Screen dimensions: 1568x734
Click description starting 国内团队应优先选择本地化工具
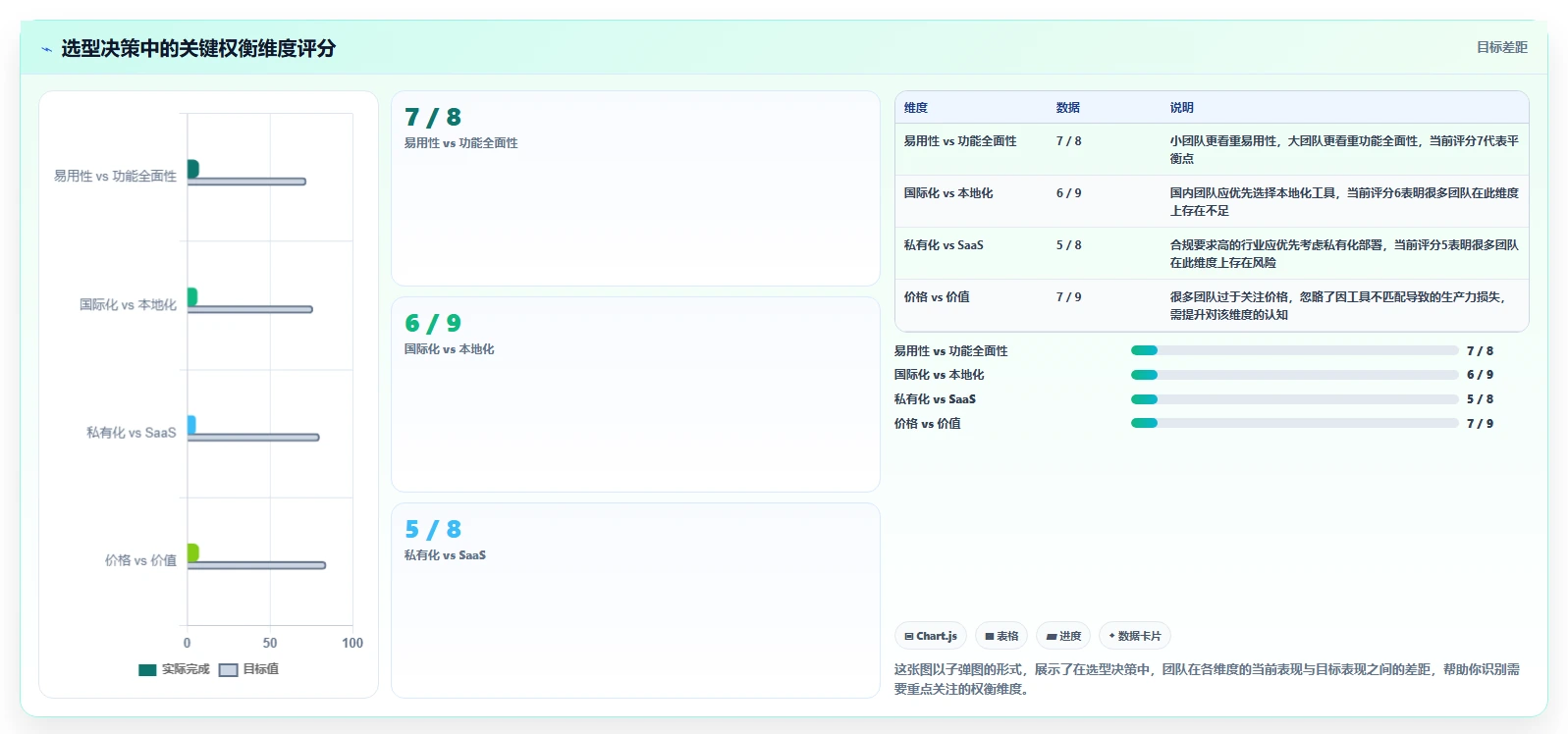[x=1344, y=201]
